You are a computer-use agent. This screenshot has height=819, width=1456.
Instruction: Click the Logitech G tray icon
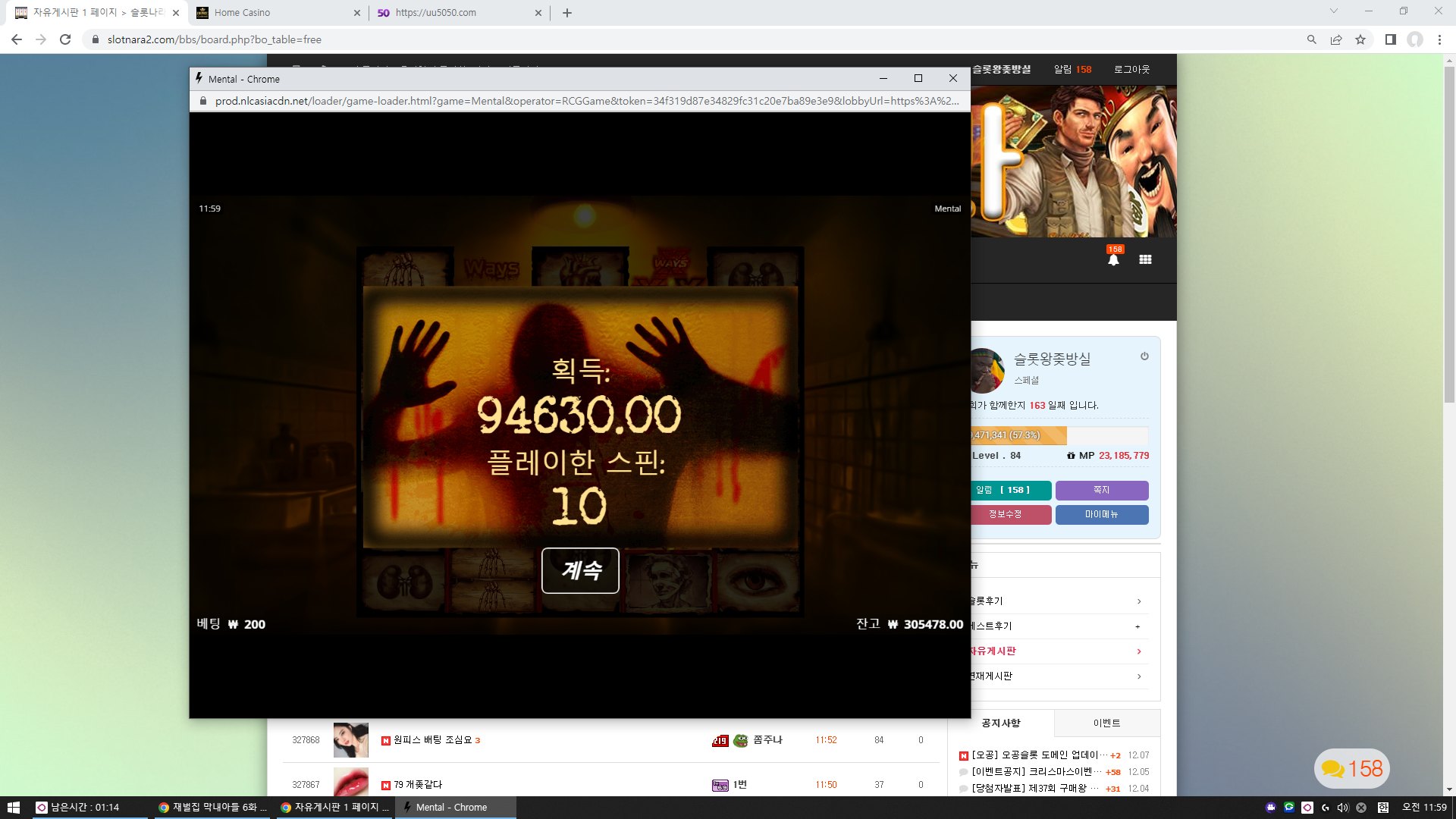(1325, 808)
